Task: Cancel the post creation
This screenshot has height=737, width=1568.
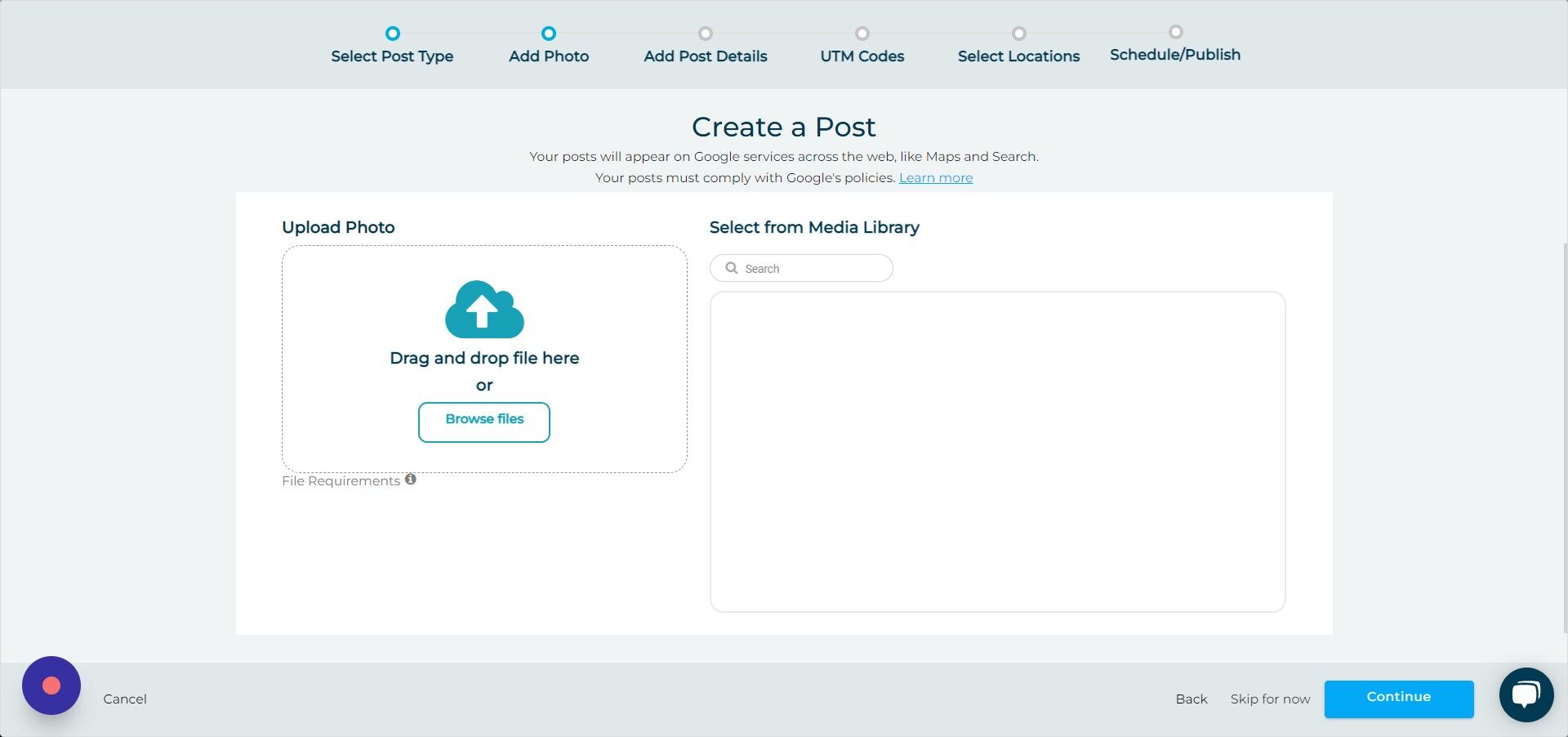Action: click(x=125, y=699)
